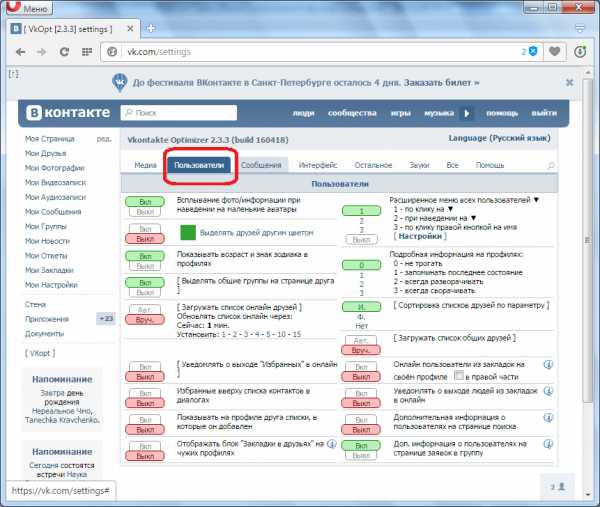
Task: Click the search magnifier in VkOpt tabs row
Action: pos(551,165)
